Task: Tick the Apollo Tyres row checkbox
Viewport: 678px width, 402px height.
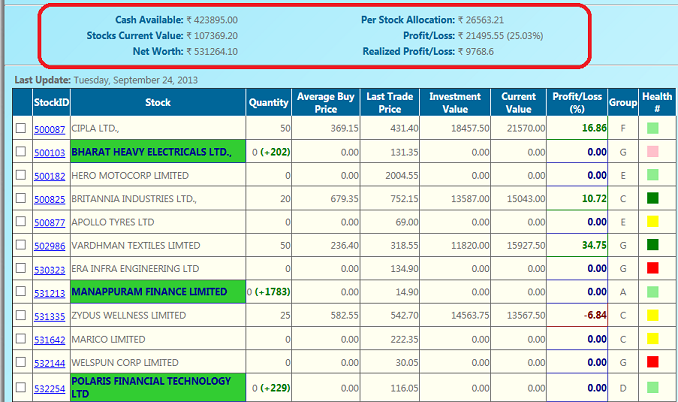Action: tap(21, 221)
